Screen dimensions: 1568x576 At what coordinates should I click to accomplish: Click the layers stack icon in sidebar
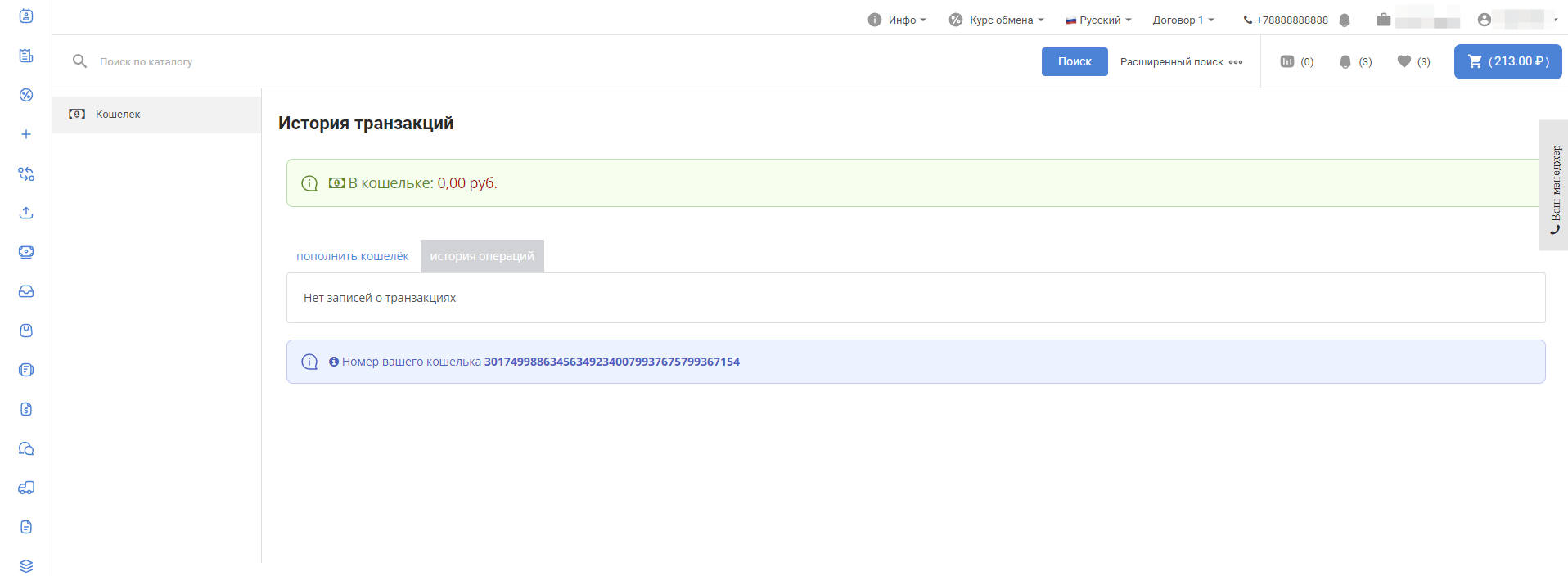tap(26, 566)
